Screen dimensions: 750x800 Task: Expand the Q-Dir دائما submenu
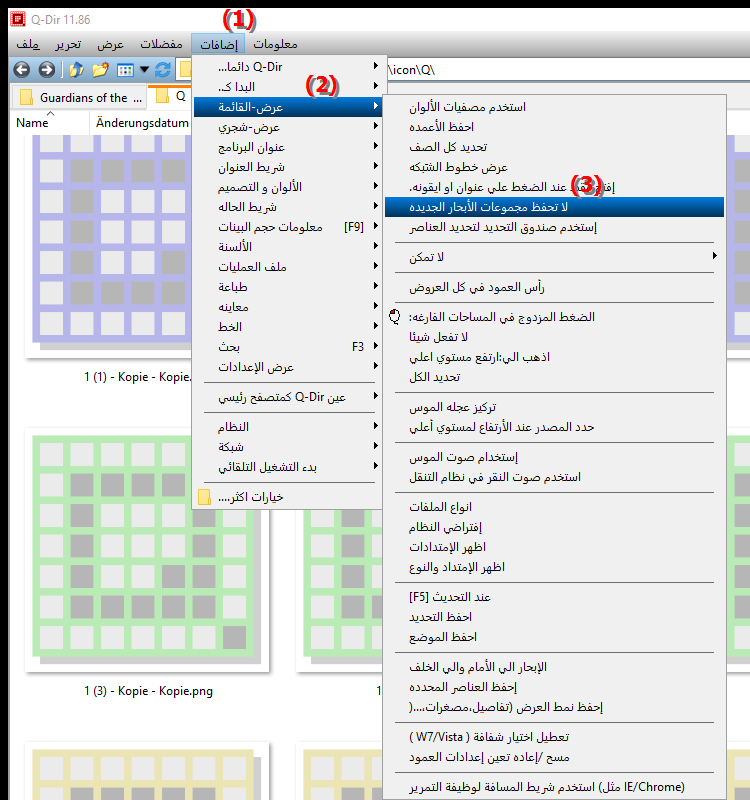click(288, 67)
